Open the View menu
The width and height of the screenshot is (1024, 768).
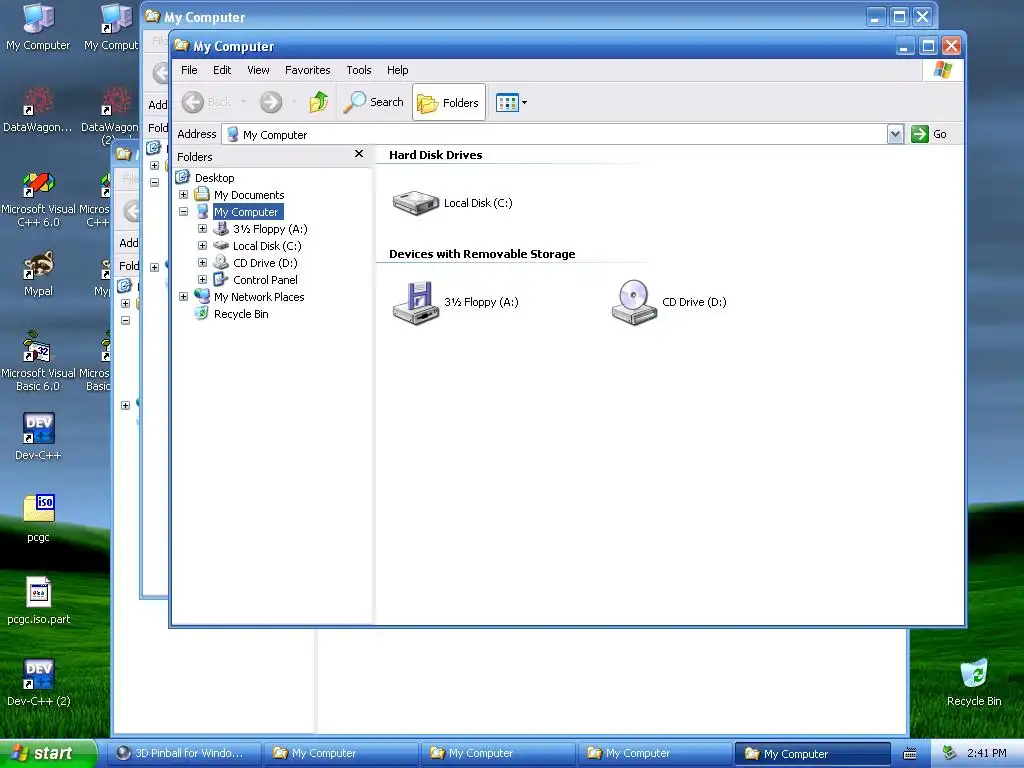(258, 70)
